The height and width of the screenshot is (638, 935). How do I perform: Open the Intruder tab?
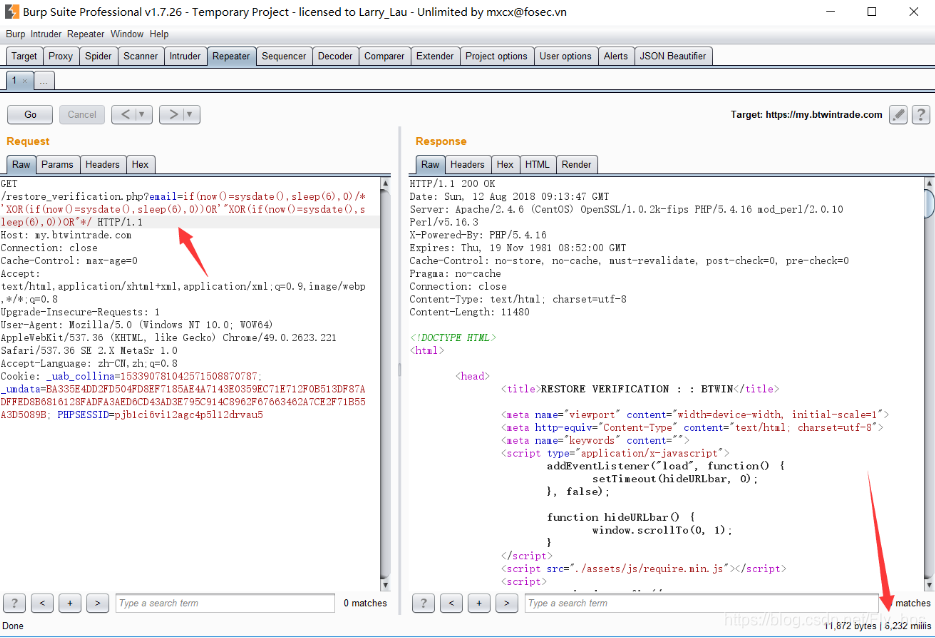pos(185,56)
